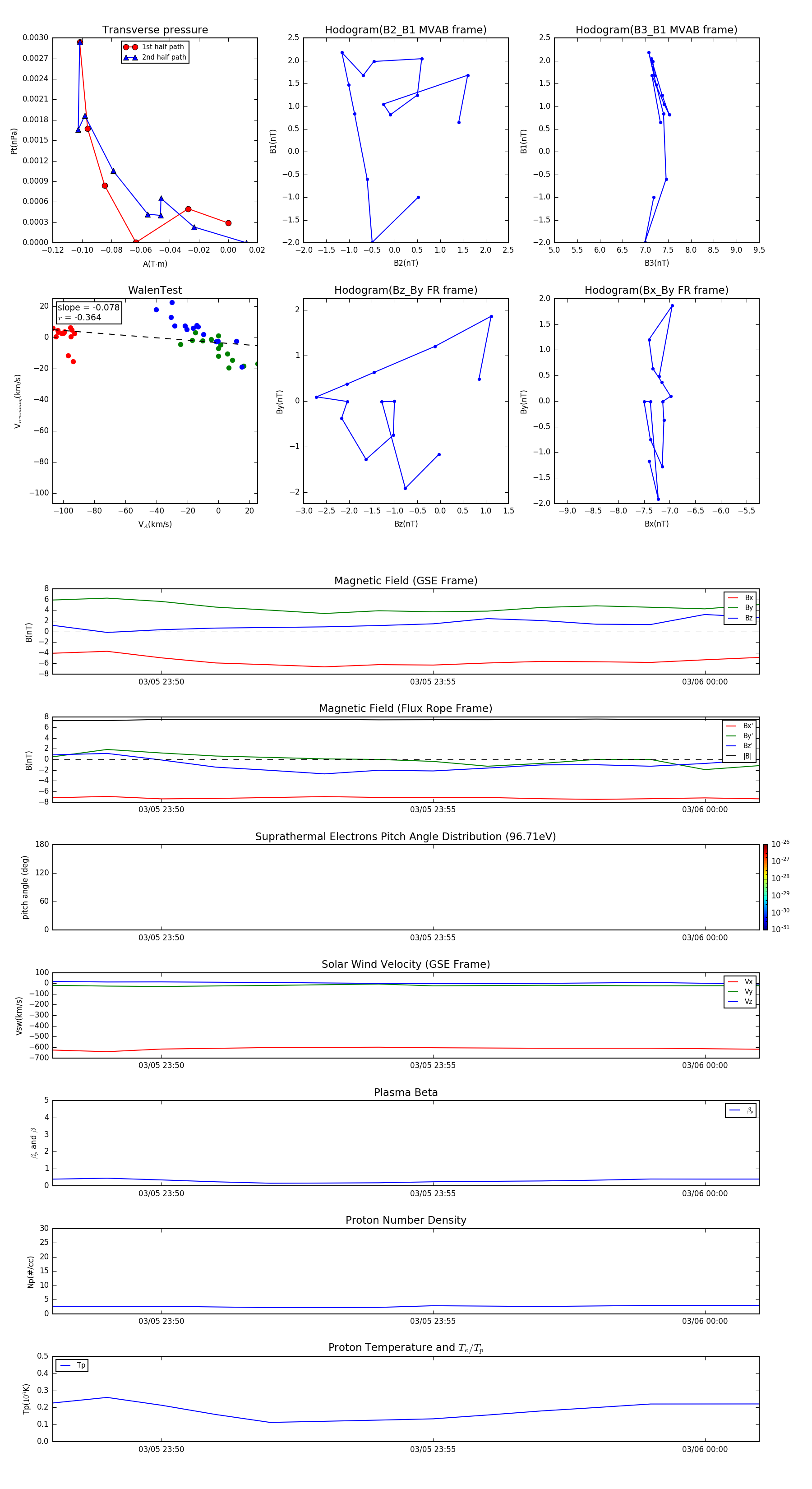
Task: Select the Bz entry in the GSE legend
Action: tap(740, 618)
